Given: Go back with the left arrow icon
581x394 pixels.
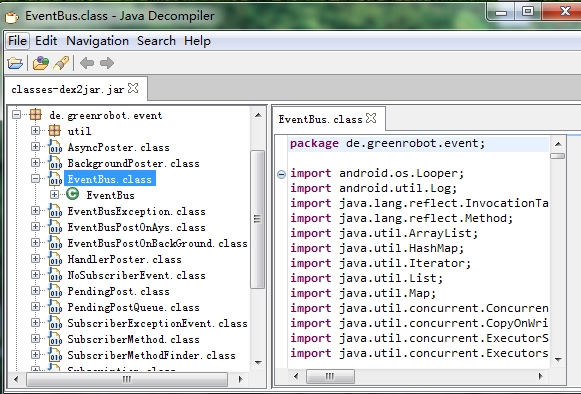Looking at the screenshot, I should click(87, 63).
